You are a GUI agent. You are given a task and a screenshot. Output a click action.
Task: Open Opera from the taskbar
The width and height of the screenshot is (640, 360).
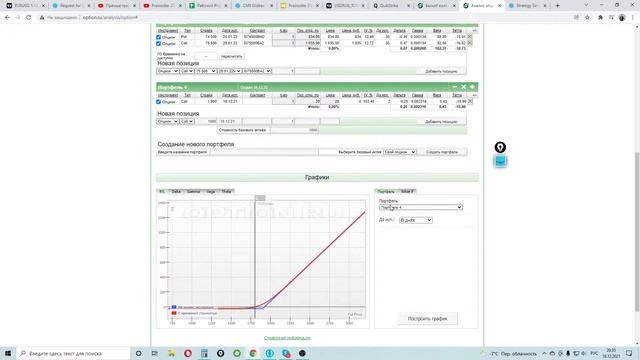pyautogui.click(x=188, y=353)
